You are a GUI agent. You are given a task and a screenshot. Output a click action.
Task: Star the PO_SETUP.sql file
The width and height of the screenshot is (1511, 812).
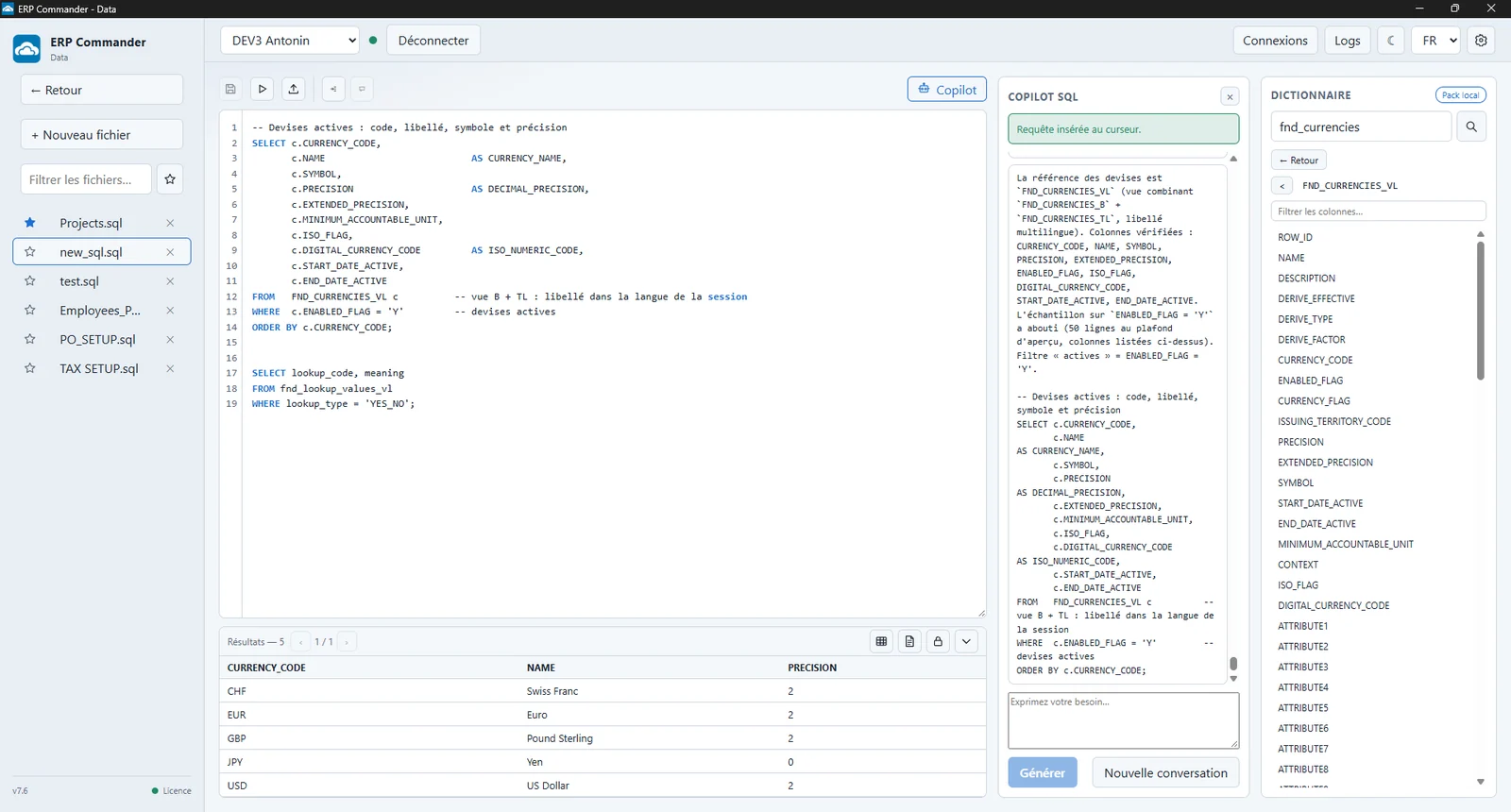tap(30, 339)
